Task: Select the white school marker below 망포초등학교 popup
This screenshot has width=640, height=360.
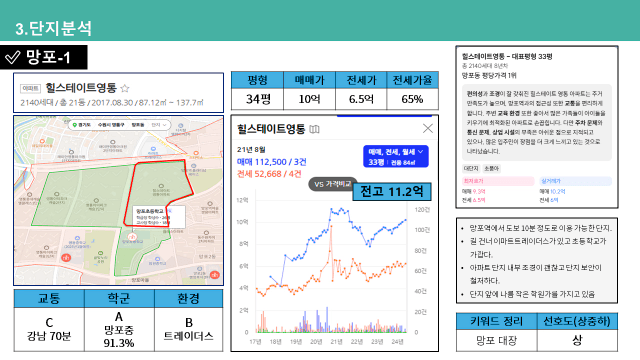Action: point(131,237)
